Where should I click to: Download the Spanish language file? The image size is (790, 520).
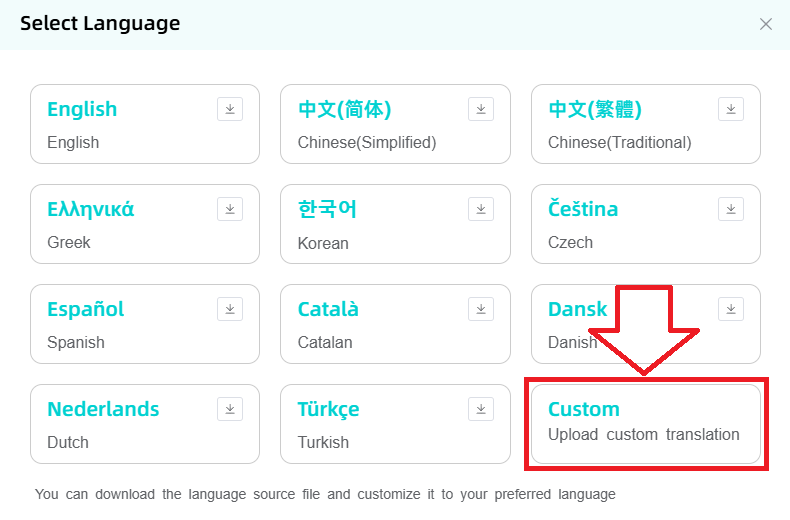click(230, 309)
